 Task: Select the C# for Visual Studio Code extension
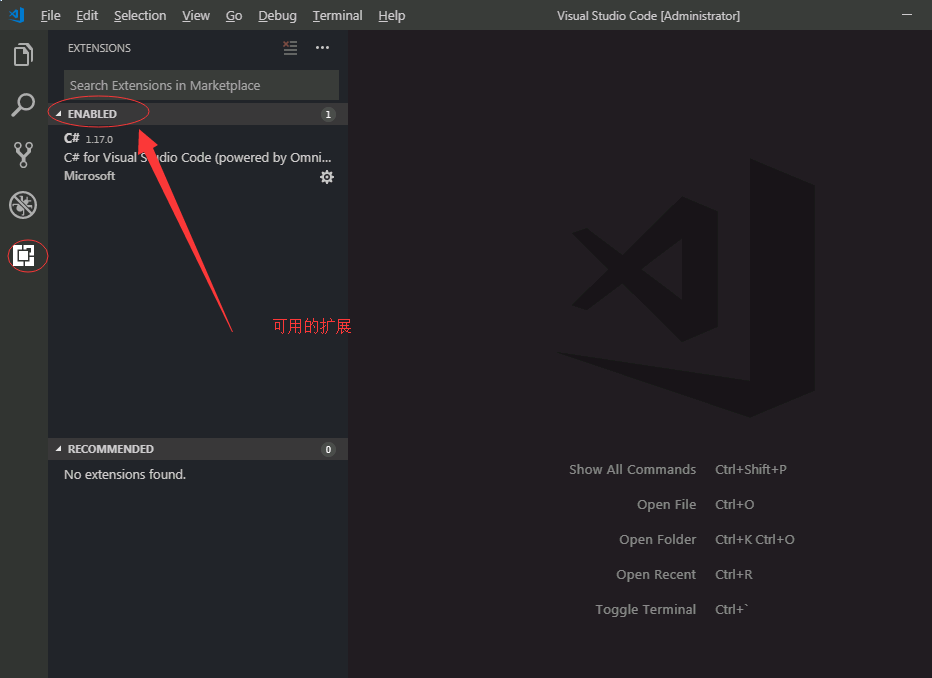point(198,158)
